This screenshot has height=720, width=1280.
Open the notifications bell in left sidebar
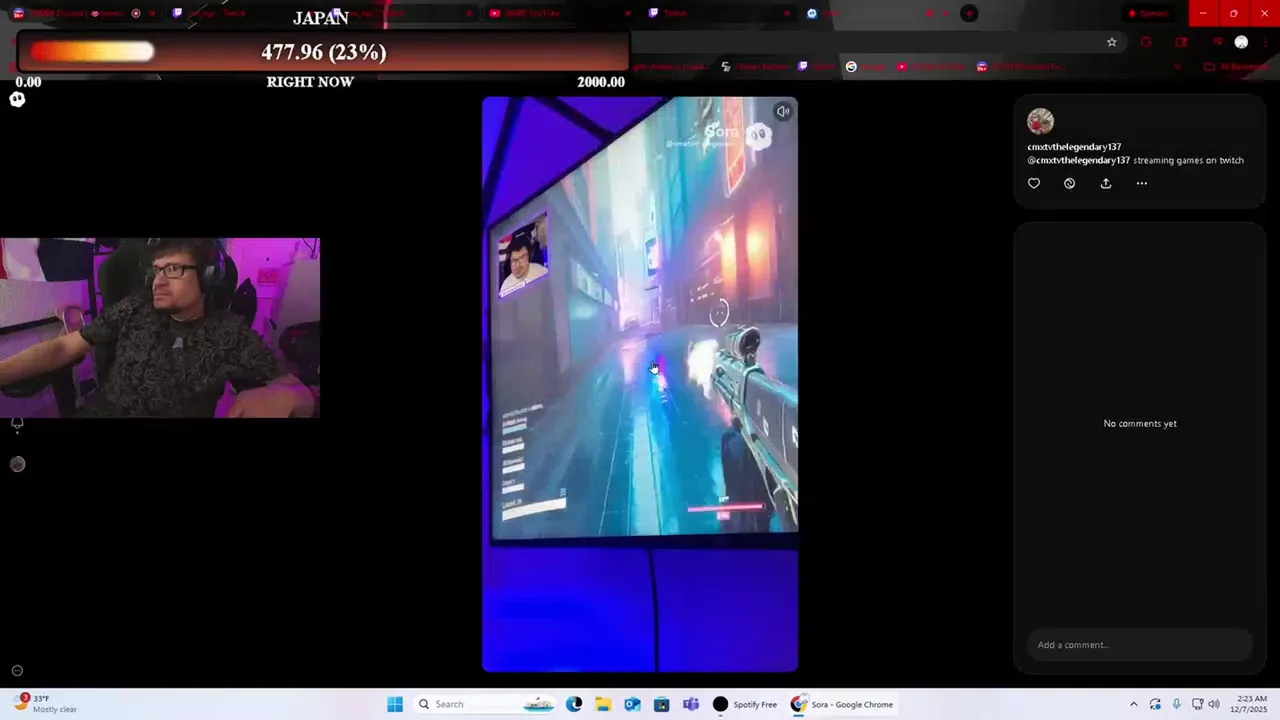tap(17, 424)
